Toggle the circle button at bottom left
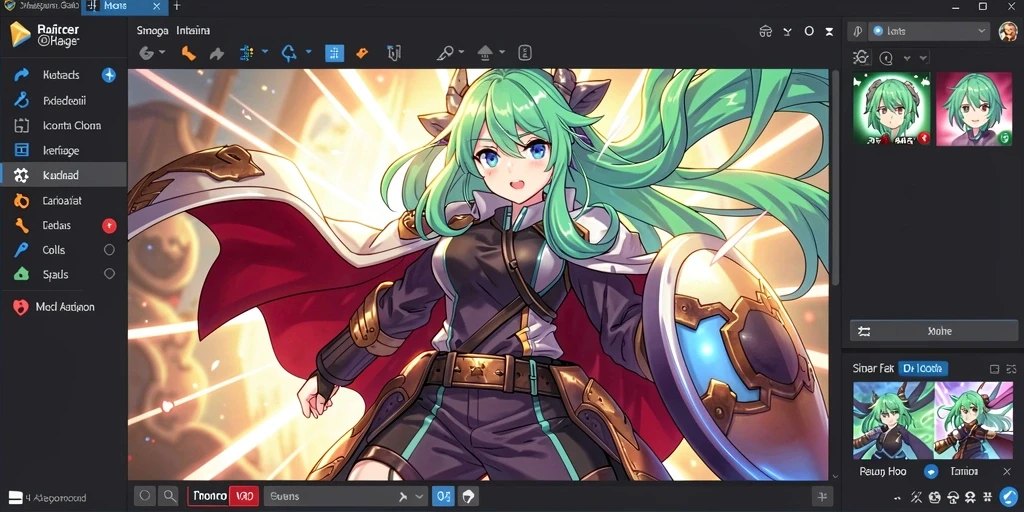This screenshot has height=512, width=1024. 145,496
